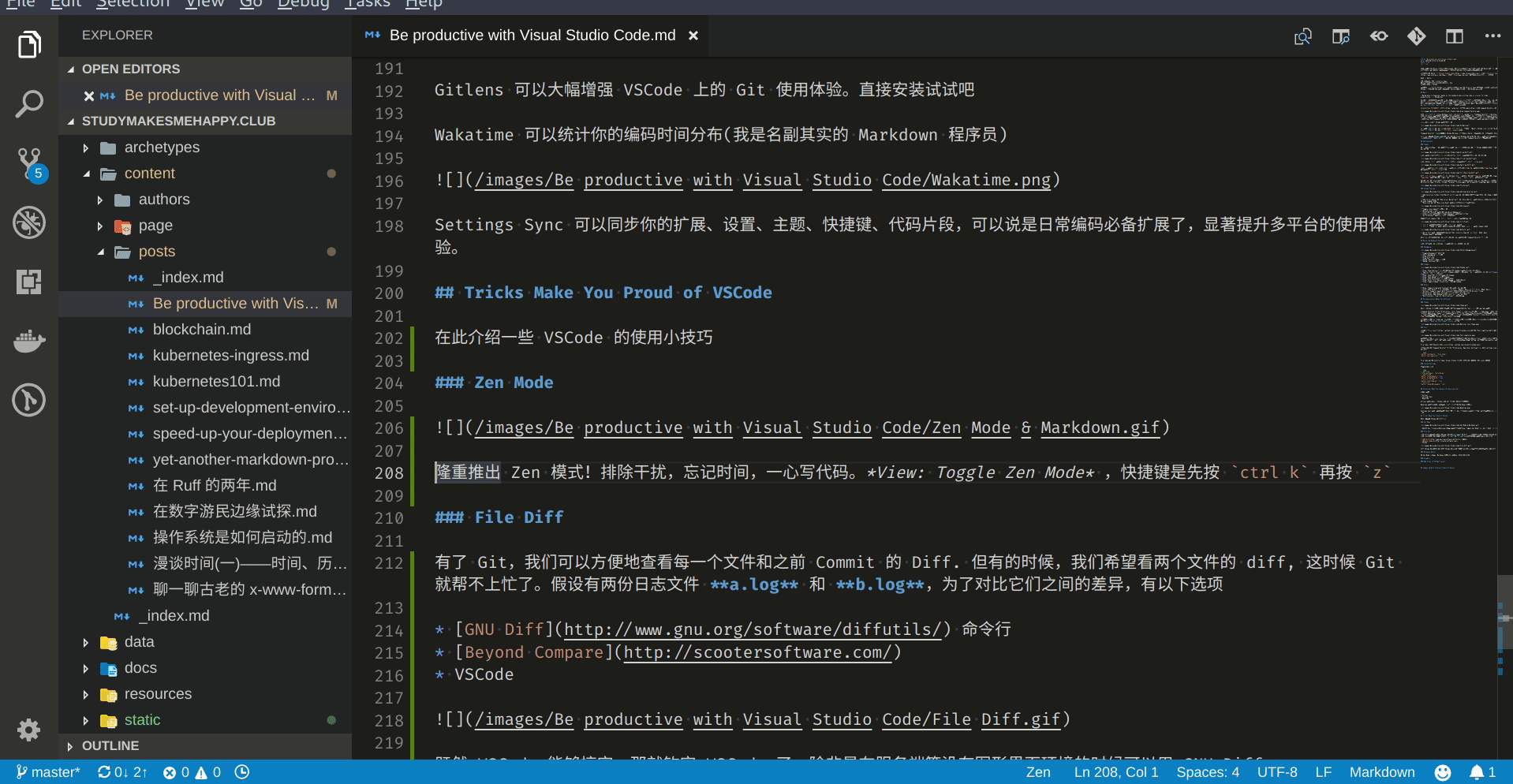Viewport: 1513px width, 784px height.
Task: Click the feedback smiley icon
Action: point(1443,772)
